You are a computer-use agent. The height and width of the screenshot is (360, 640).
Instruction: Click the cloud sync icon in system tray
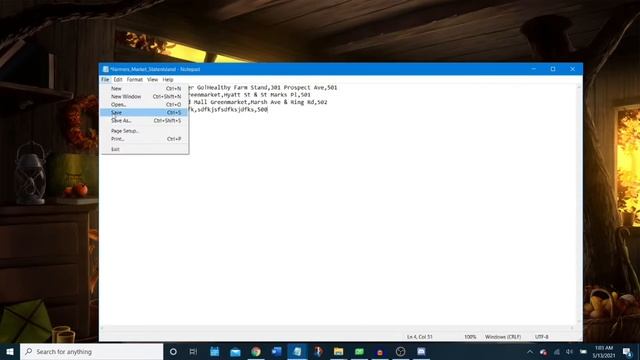543,352
